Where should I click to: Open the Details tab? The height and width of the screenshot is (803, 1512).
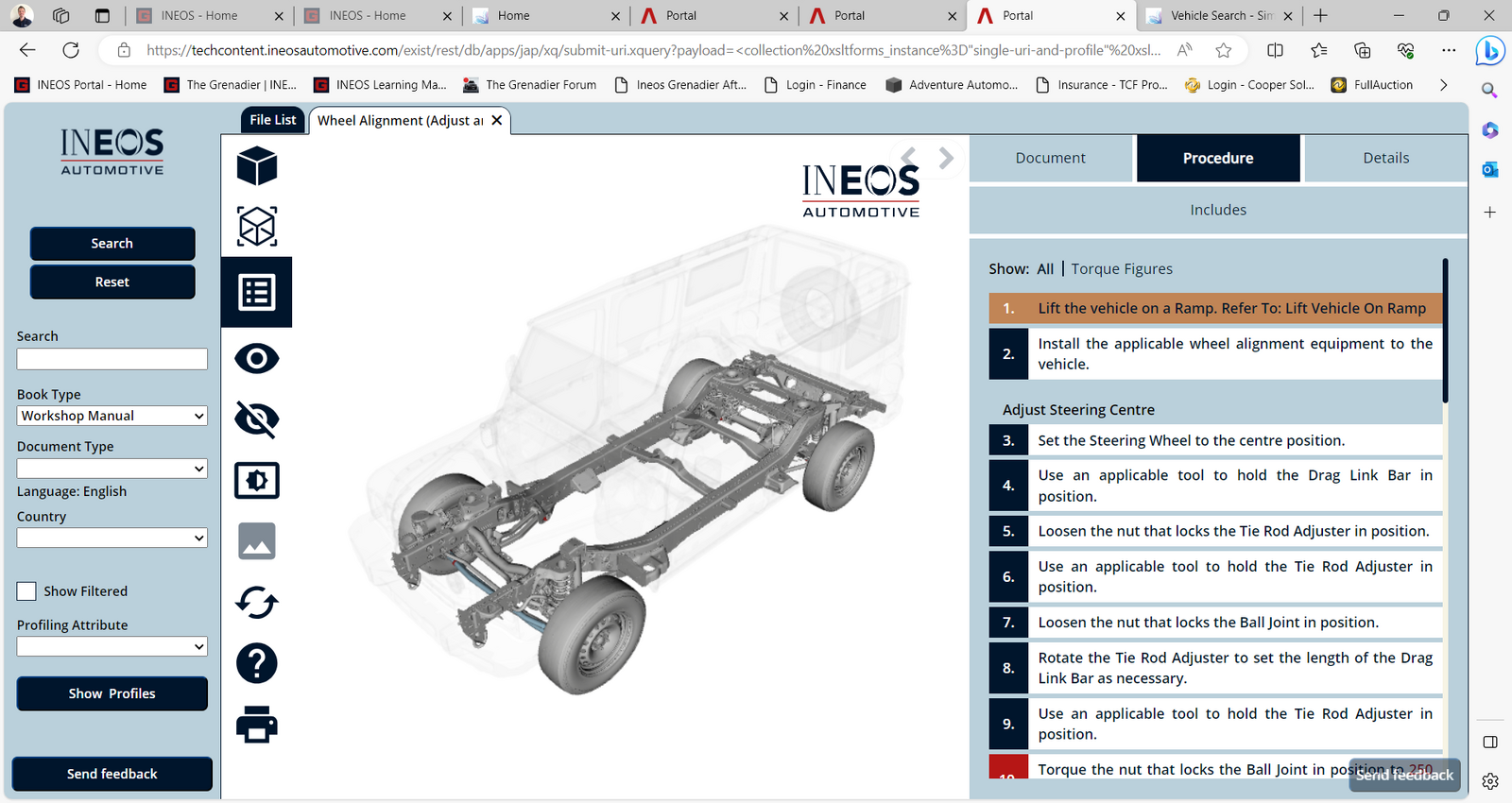click(1386, 158)
